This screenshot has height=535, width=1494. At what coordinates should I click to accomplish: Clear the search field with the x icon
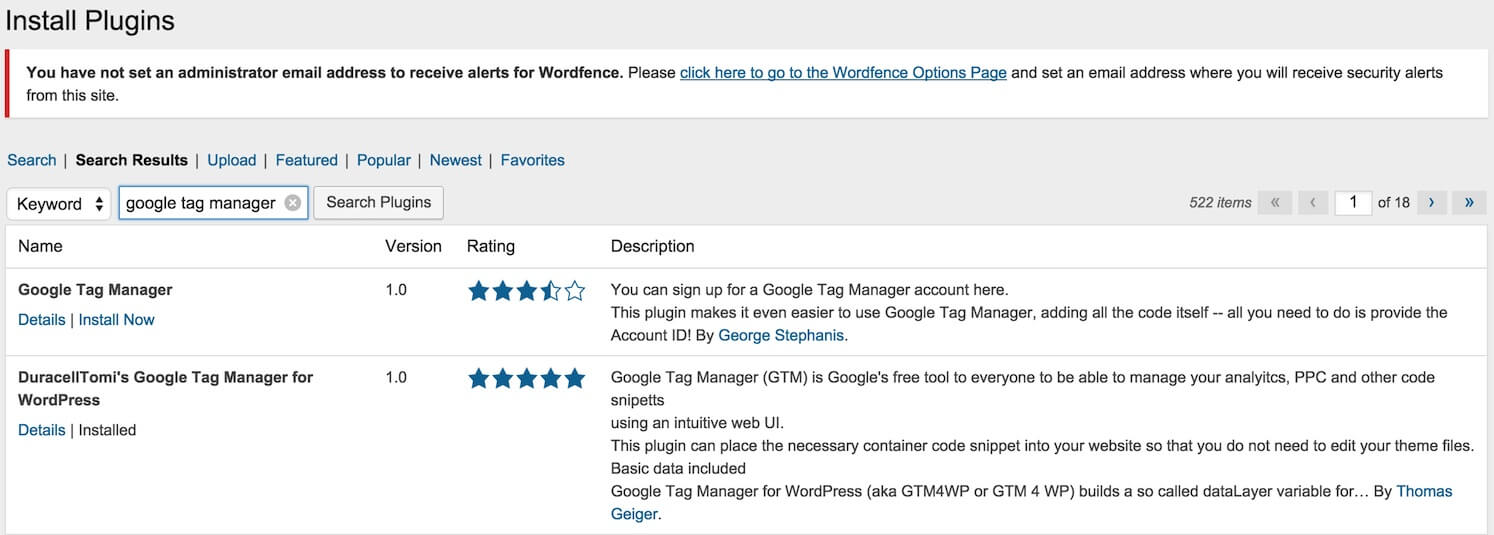tap(292, 203)
